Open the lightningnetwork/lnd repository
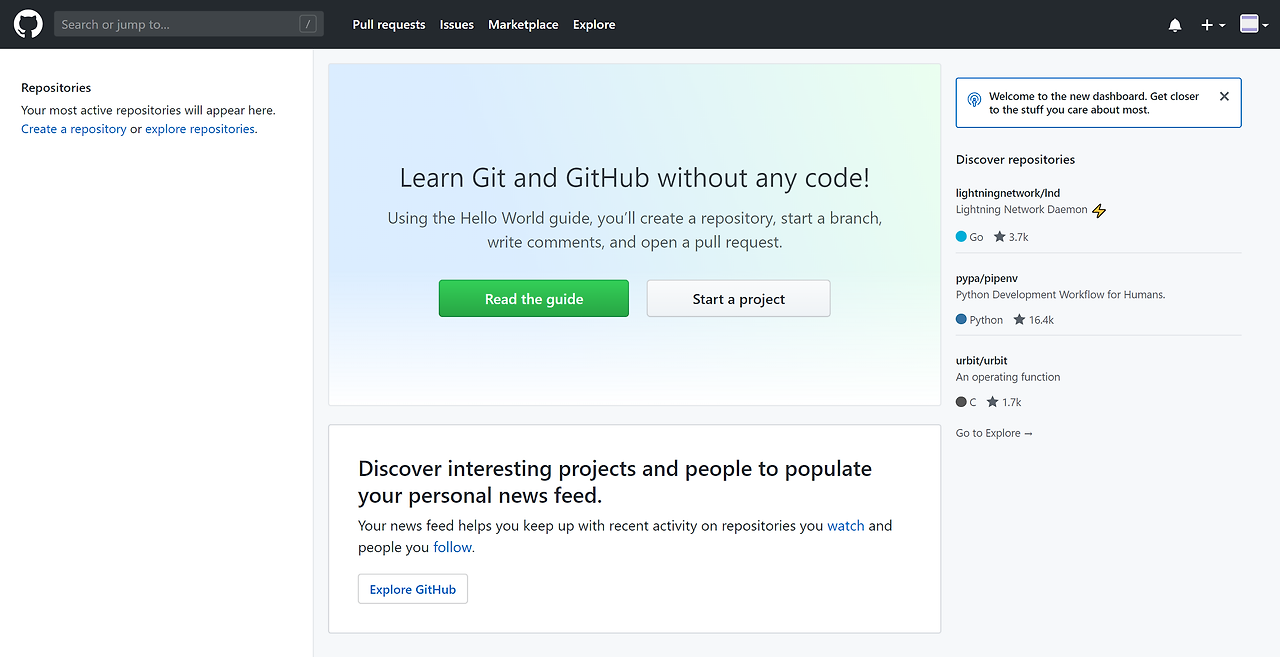Viewport: 1280px width, 657px height. click(1008, 193)
